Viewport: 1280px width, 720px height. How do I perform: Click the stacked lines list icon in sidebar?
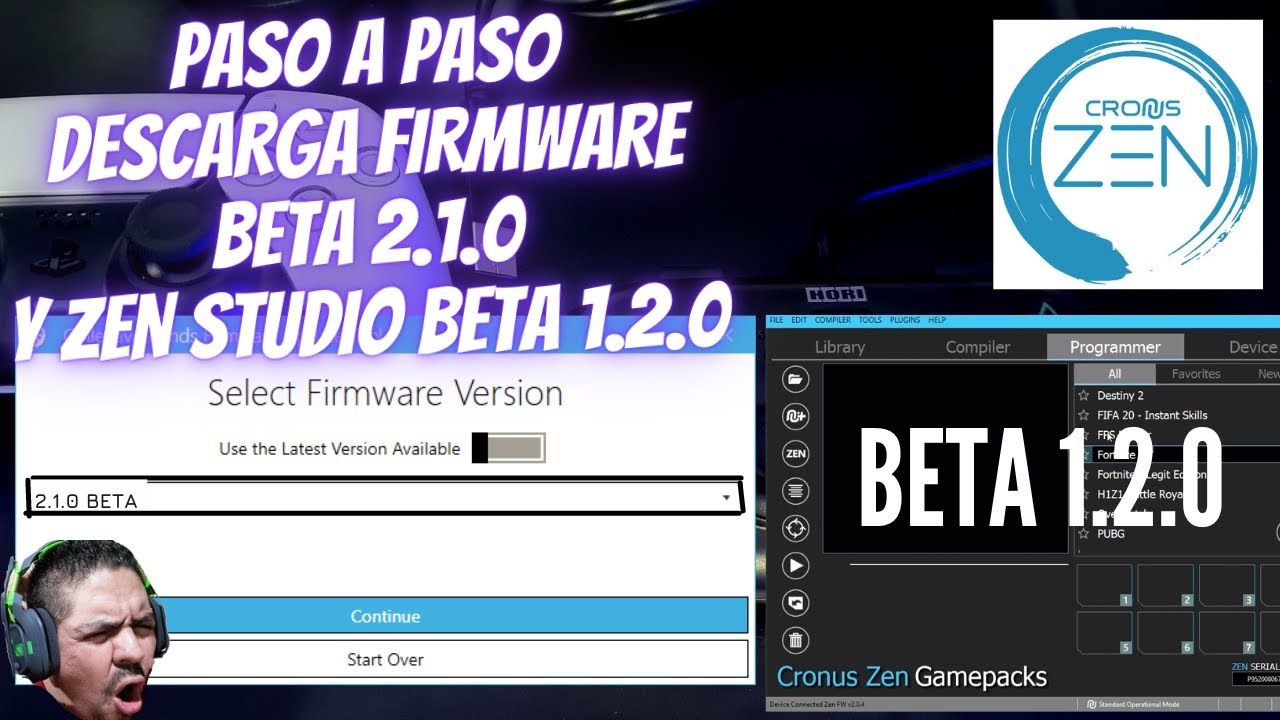point(796,491)
